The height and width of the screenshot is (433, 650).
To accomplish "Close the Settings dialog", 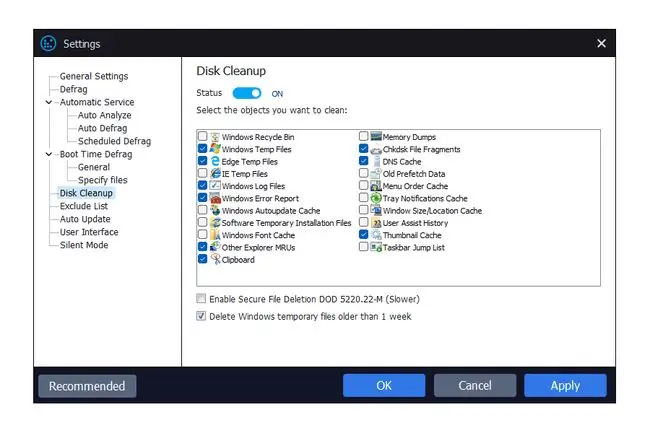I will pyautogui.click(x=601, y=43).
